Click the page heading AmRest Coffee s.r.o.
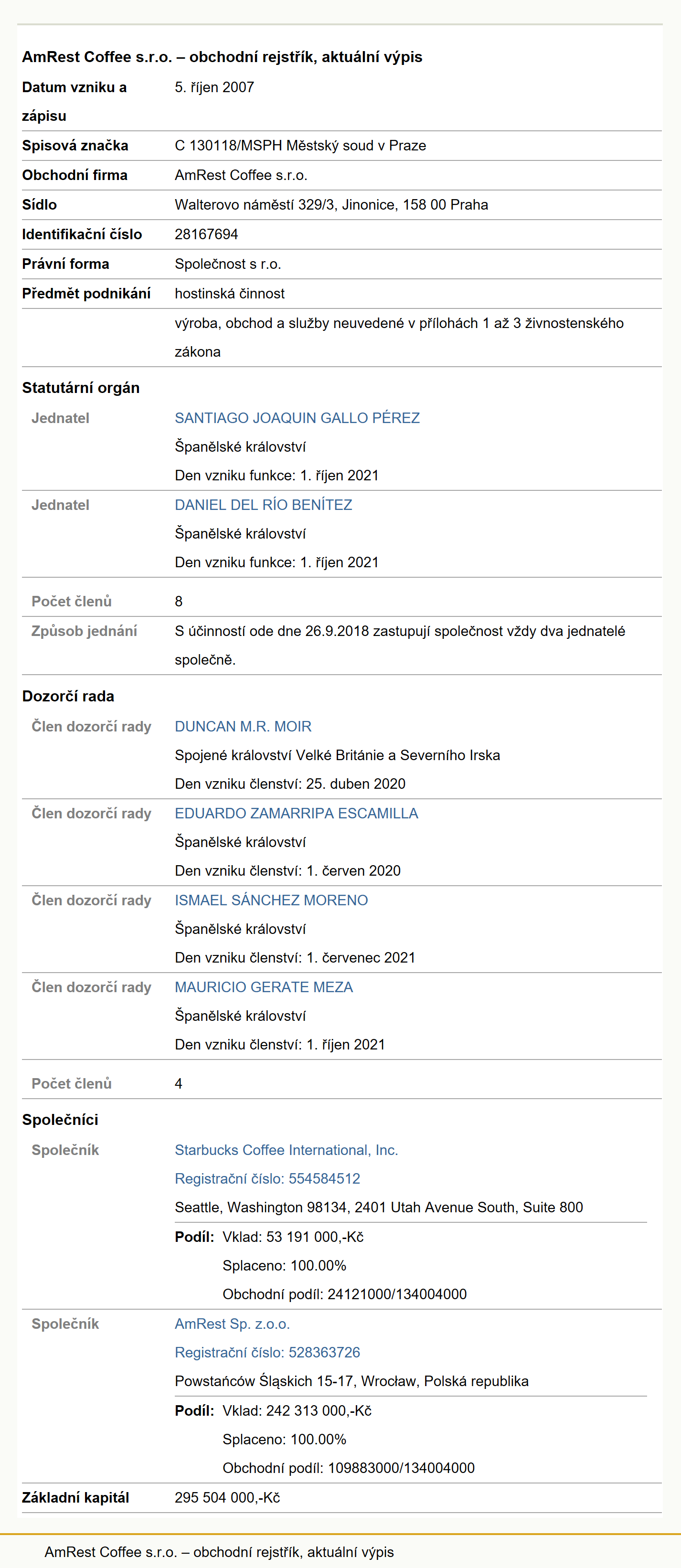Screen dimensions: 681x1568 [x=222, y=57]
